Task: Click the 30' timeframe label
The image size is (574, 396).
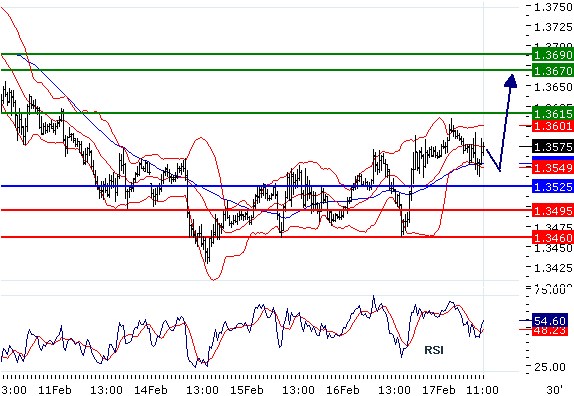Action: coord(554,390)
